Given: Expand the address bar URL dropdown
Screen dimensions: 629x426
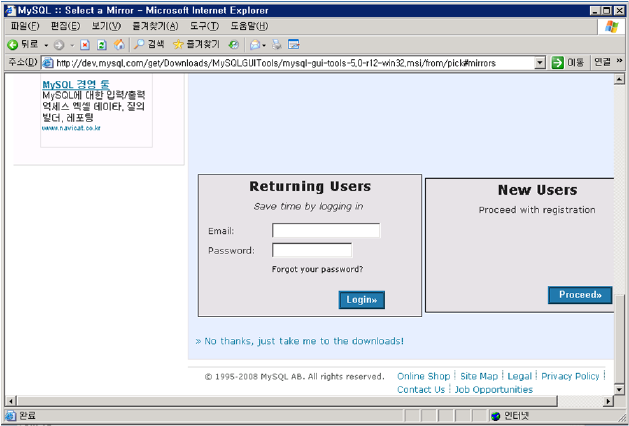Looking at the screenshot, I should (x=540, y=63).
